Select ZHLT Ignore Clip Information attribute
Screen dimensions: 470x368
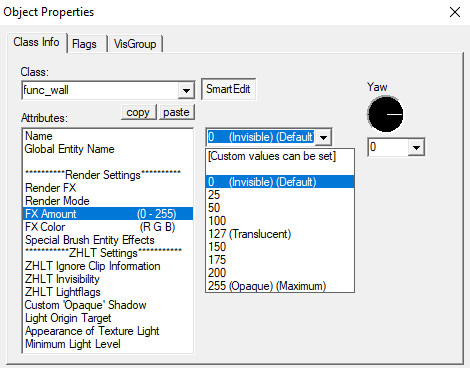tap(108, 266)
